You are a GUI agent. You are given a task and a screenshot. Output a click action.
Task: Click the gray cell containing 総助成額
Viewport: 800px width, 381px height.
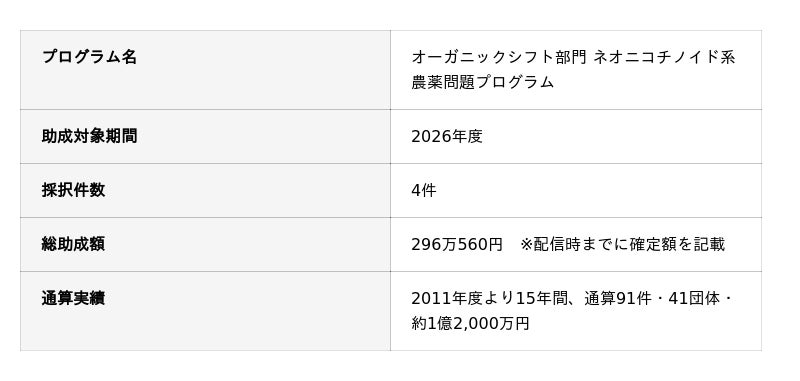point(205,244)
